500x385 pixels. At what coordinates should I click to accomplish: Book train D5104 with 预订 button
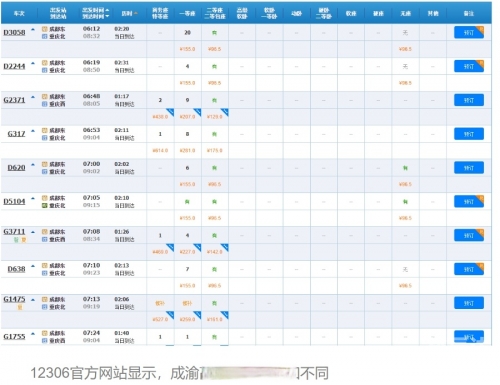(x=469, y=202)
